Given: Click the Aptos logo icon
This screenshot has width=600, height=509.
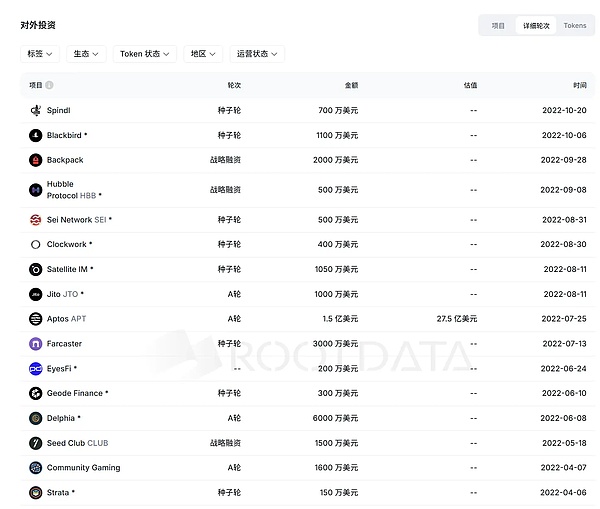Looking at the screenshot, I should click(36, 319).
